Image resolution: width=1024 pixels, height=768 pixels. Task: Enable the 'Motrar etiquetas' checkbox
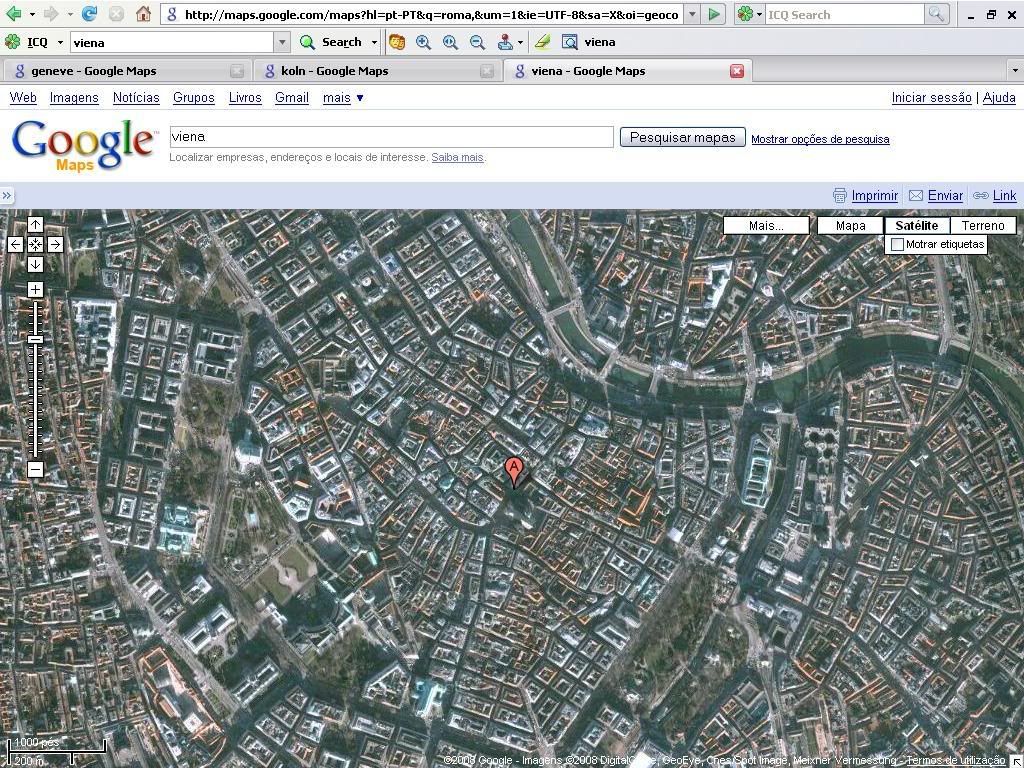coord(897,245)
